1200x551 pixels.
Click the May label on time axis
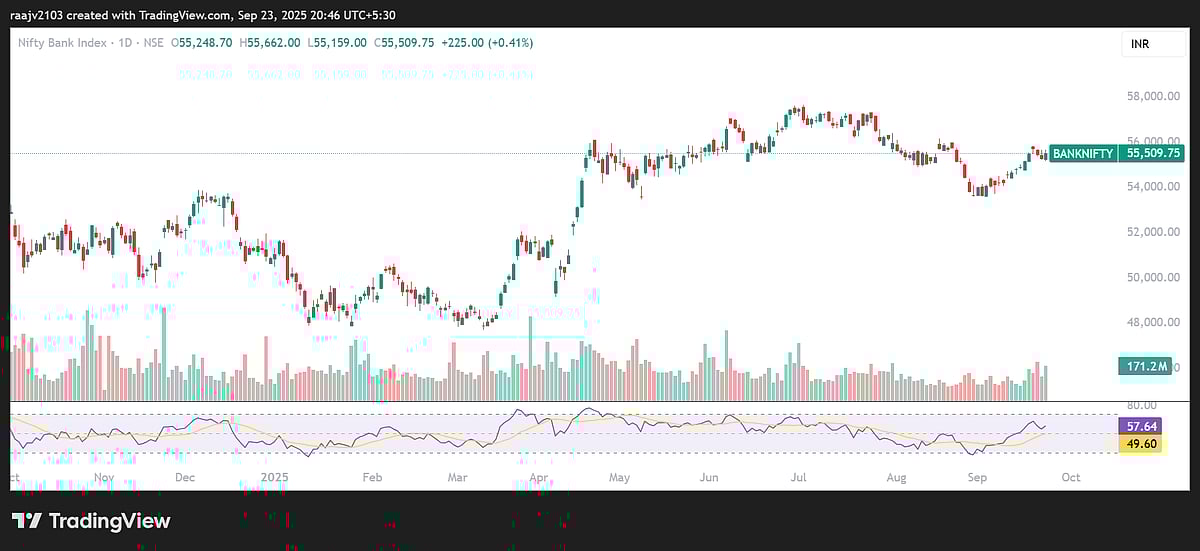click(619, 478)
